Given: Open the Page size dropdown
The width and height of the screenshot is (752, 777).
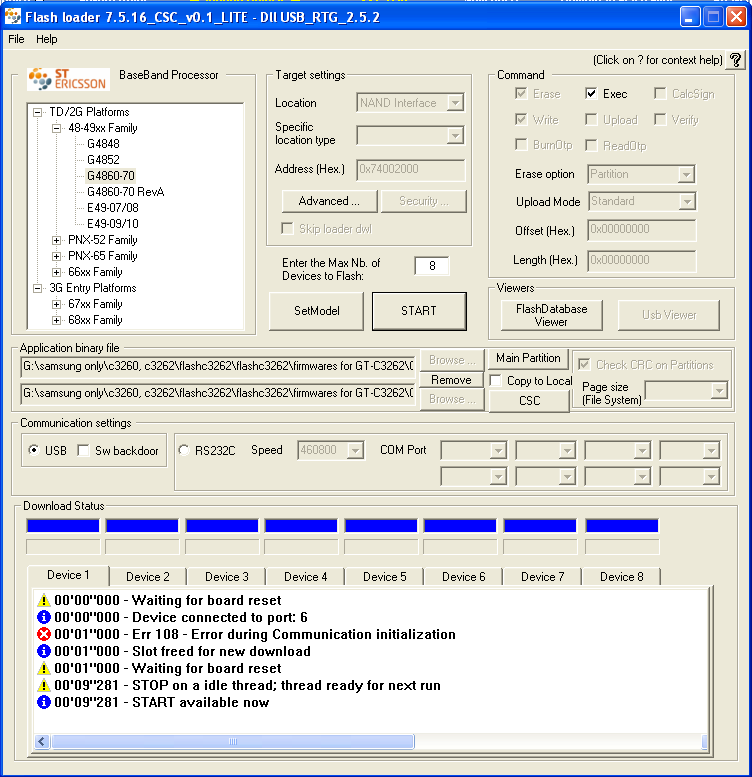Looking at the screenshot, I should 719,390.
